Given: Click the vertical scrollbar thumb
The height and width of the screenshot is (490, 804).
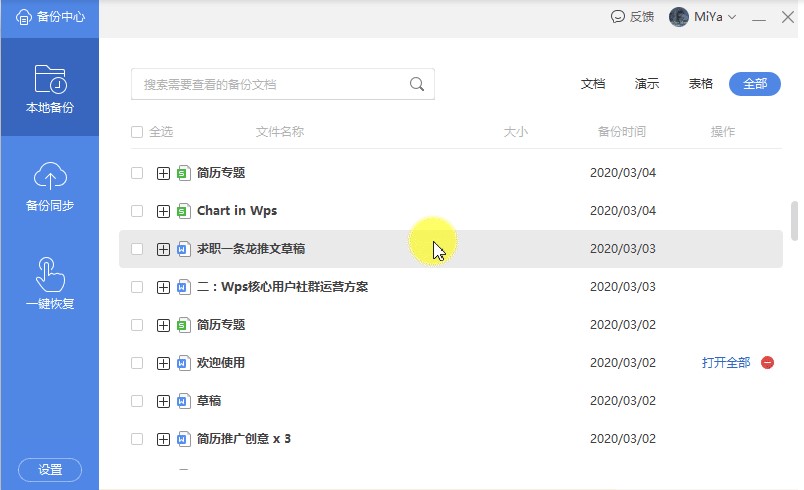Looking at the screenshot, I should point(795,220).
